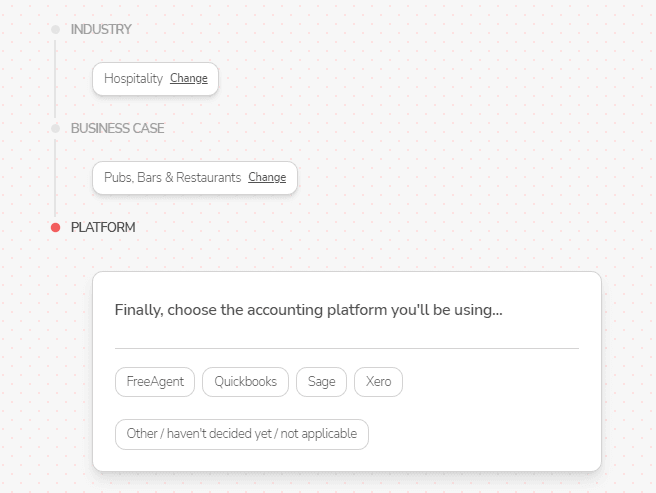The width and height of the screenshot is (656, 493).
Task: Change the Hospitality industry selection
Action: (189, 78)
